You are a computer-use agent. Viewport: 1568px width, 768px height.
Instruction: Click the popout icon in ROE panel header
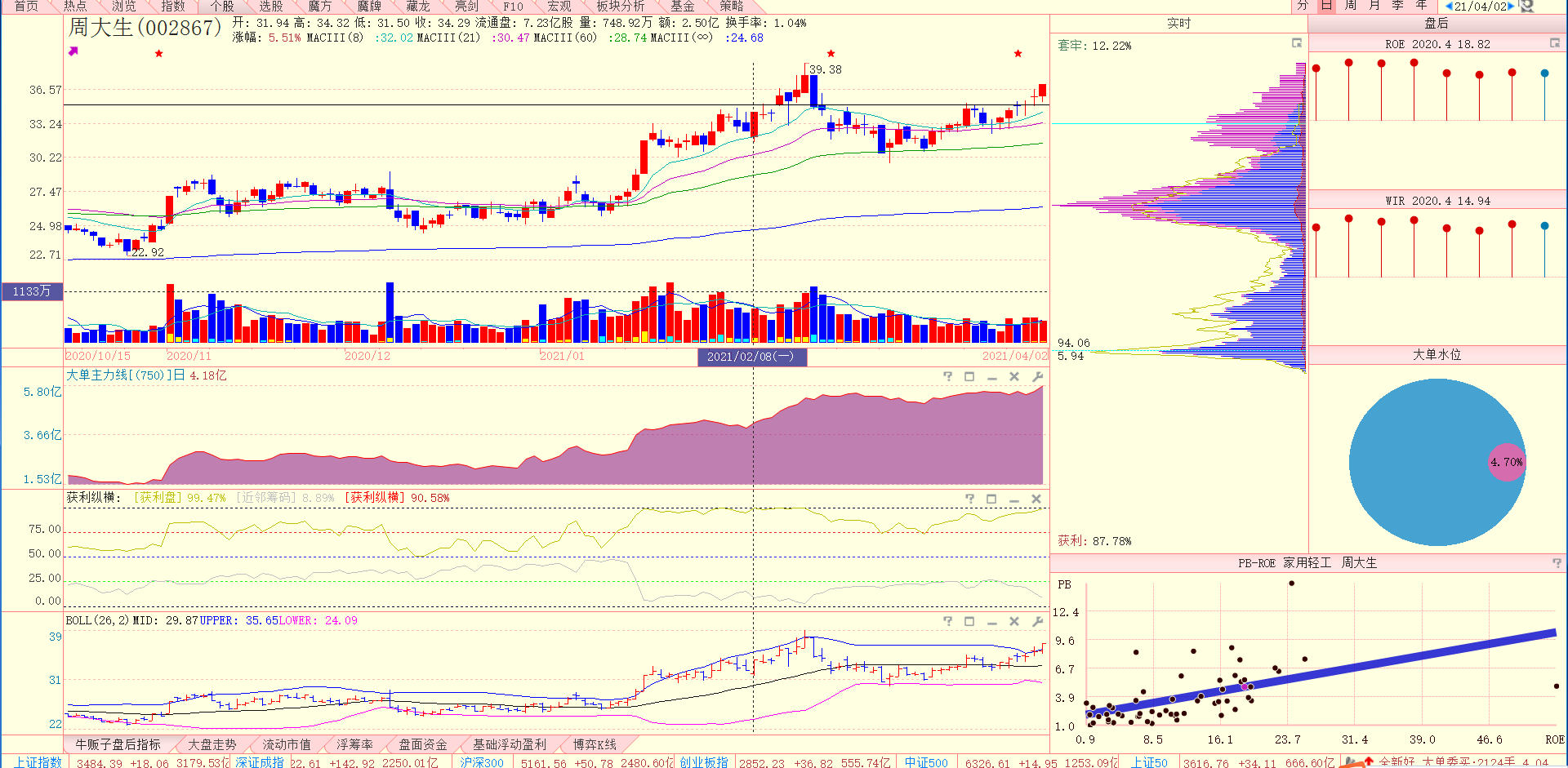1555,43
